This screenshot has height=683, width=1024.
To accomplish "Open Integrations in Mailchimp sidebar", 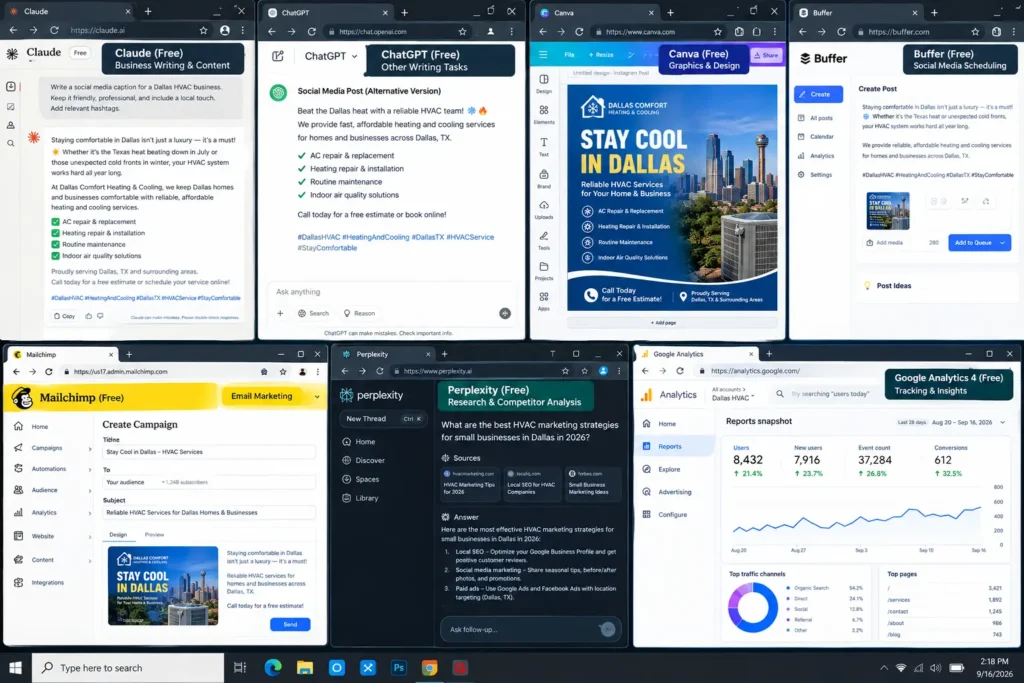I will pyautogui.click(x=39, y=582).
